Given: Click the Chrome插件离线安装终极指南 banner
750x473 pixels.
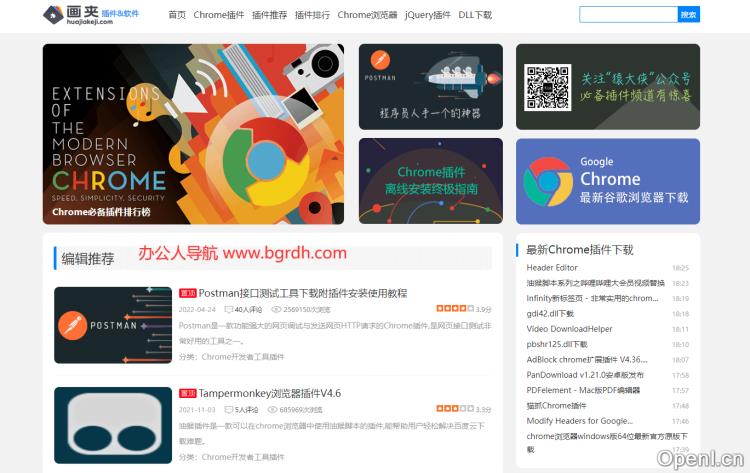Looking at the screenshot, I should [431, 180].
